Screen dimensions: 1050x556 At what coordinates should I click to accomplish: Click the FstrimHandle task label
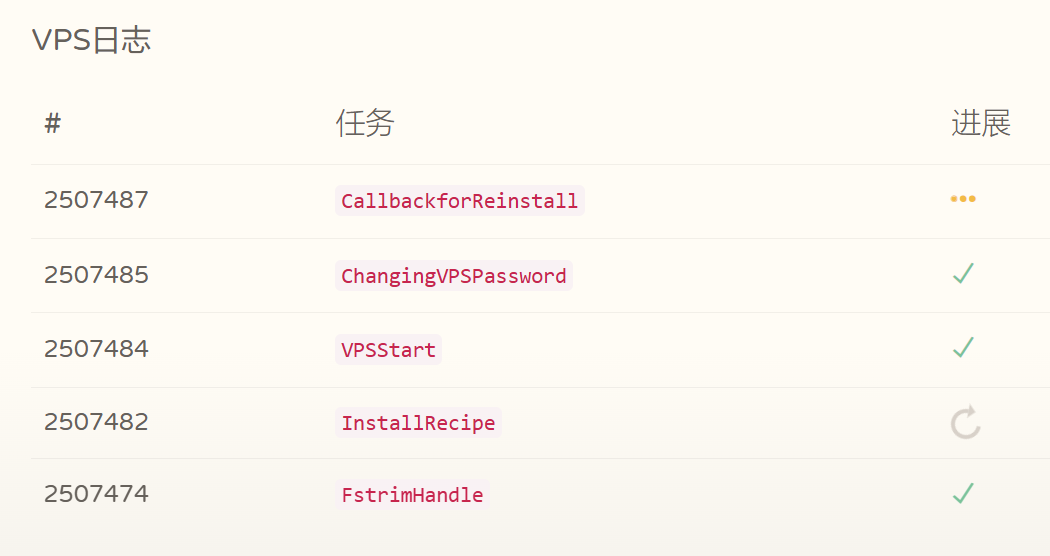point(412,495)
